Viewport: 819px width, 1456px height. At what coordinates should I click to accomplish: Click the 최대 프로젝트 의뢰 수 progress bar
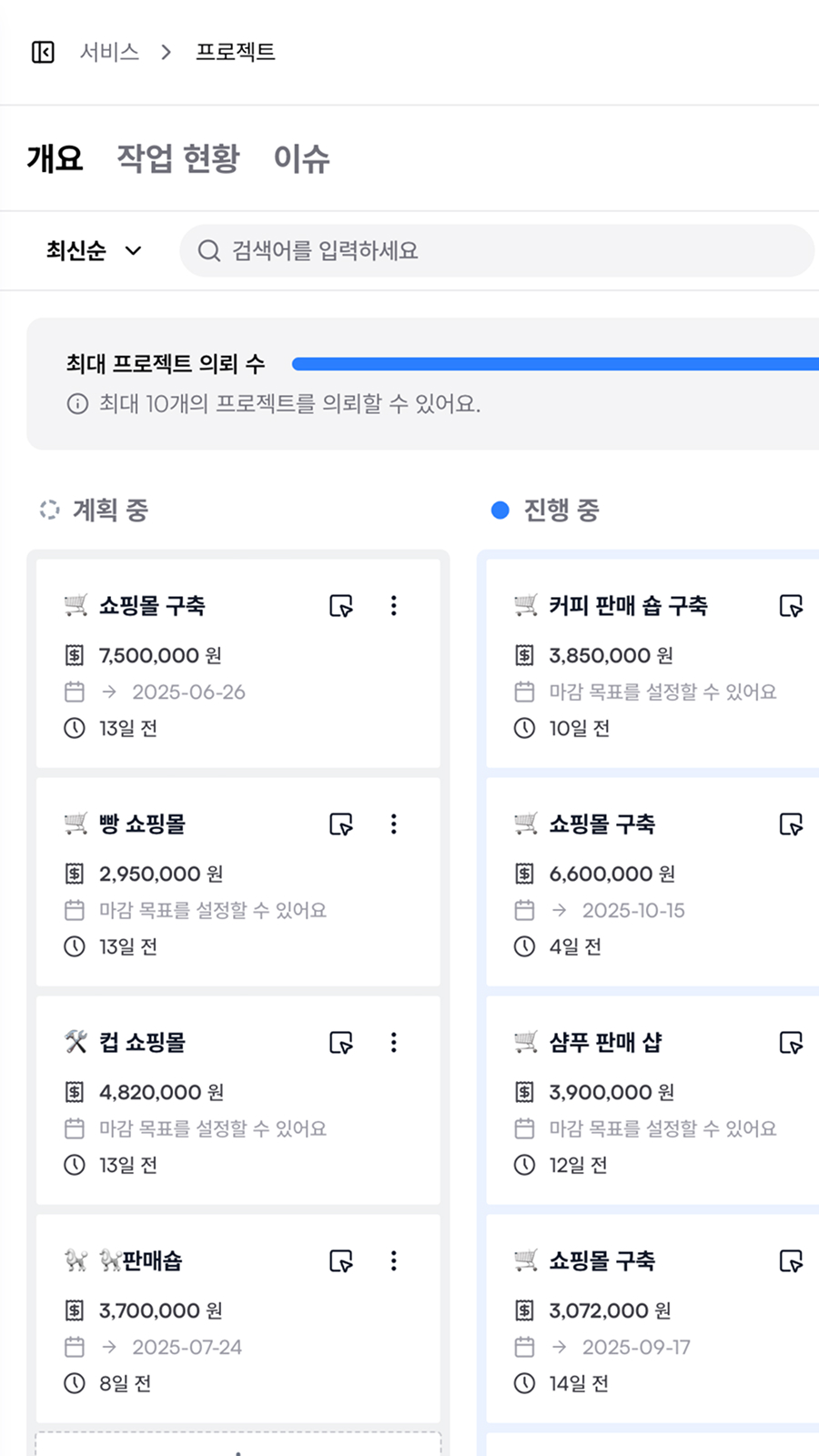click(555, 364)
